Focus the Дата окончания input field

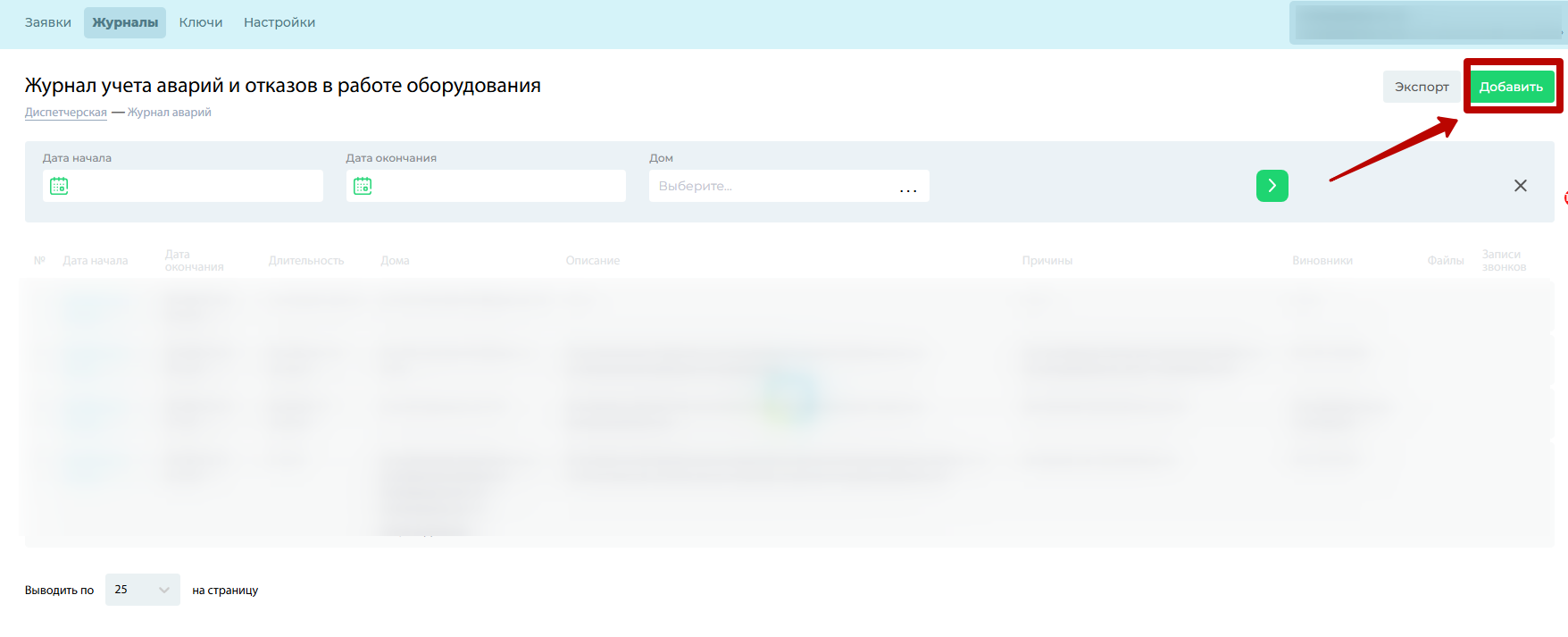[486, 186]
